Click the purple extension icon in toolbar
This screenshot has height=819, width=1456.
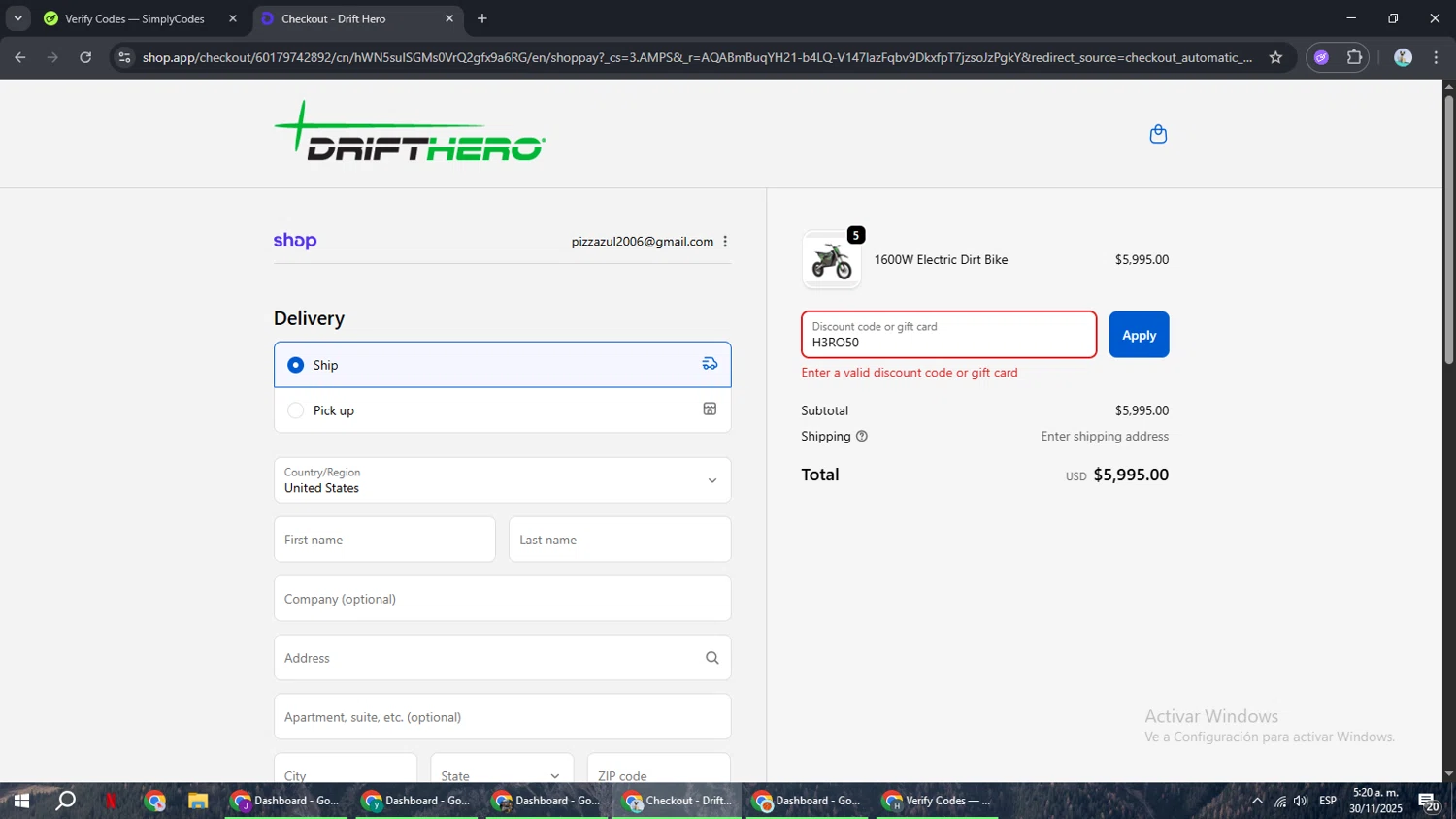tap(1321, 57)
